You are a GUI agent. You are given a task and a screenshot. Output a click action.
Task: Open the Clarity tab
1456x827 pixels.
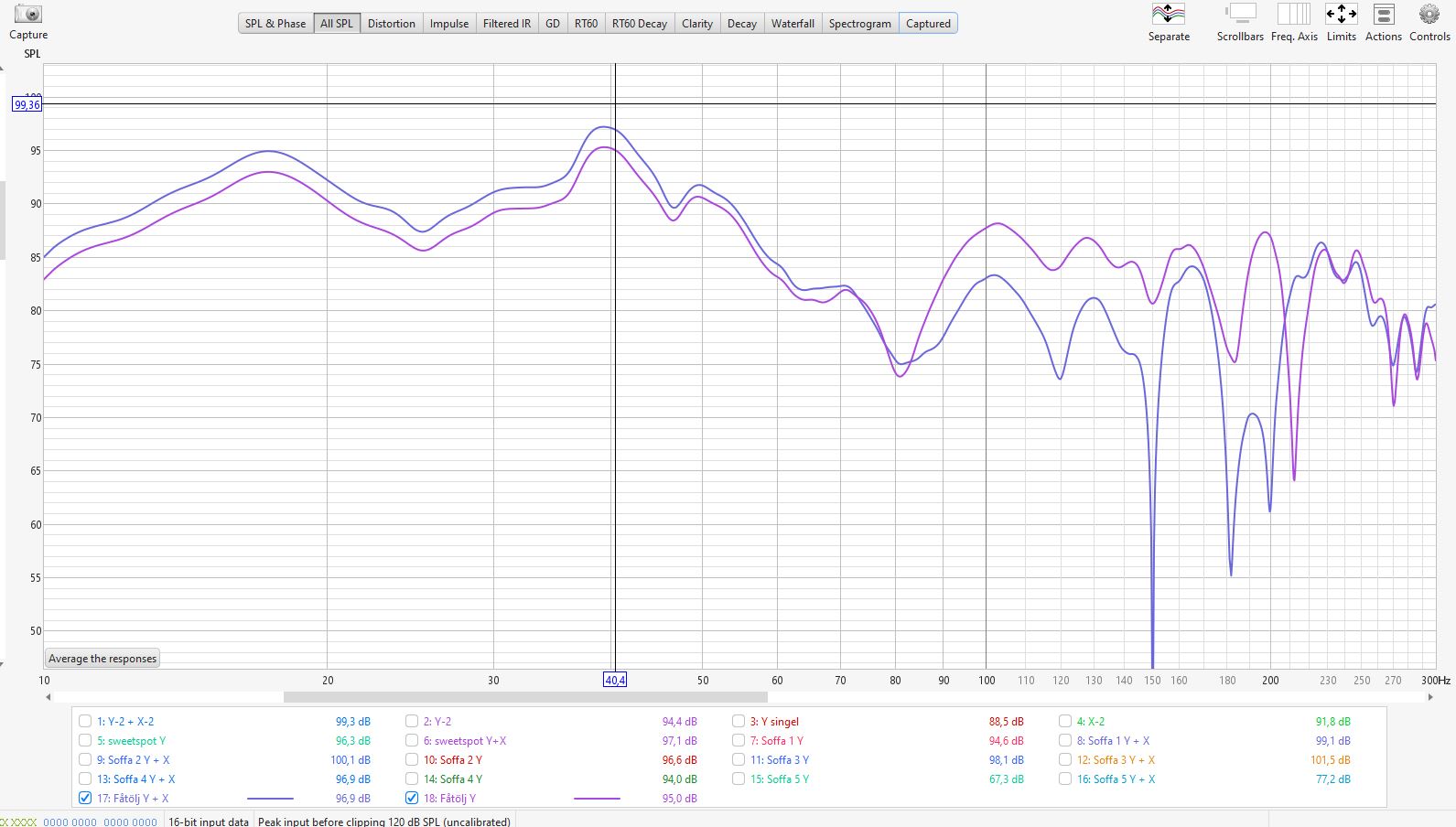(697, 24)
